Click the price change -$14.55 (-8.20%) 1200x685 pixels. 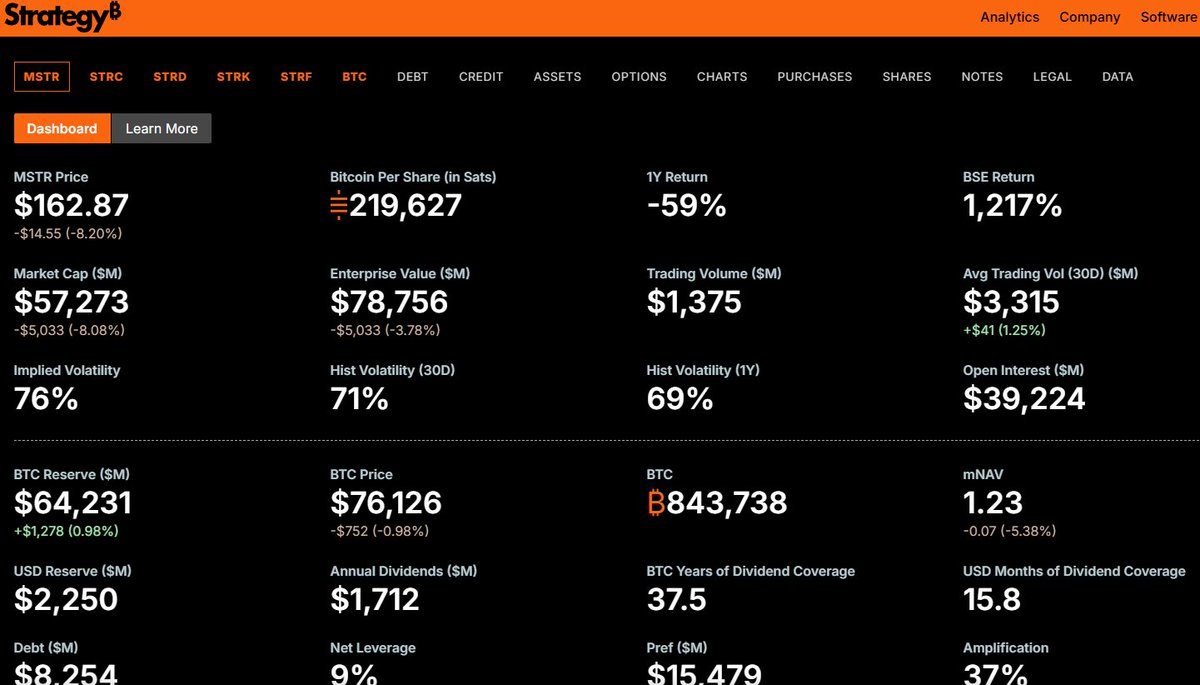pos(68,233)
